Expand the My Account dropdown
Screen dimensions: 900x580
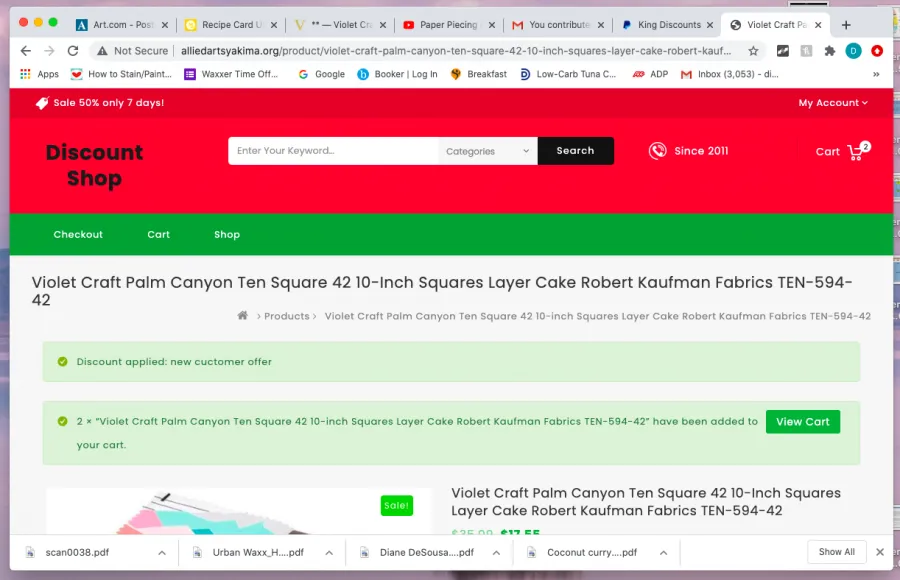[833, 103]
